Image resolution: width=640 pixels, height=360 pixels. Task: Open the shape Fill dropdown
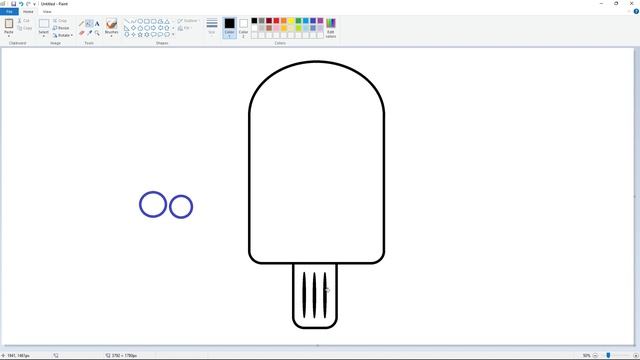pyautogui.click(x=184, y=28)
